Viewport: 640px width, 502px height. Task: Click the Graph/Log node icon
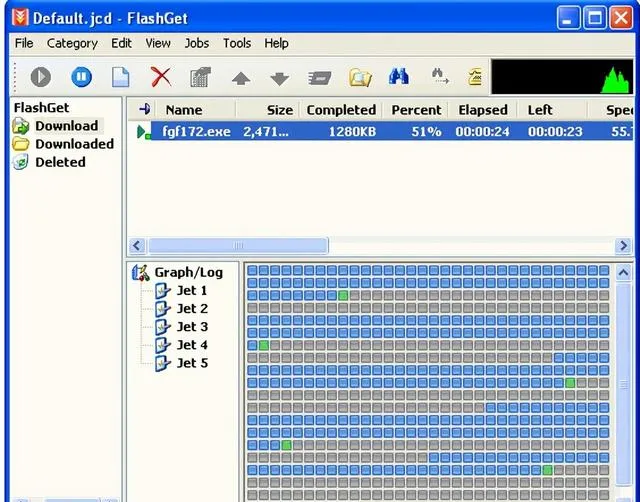[x=141, y=272]
